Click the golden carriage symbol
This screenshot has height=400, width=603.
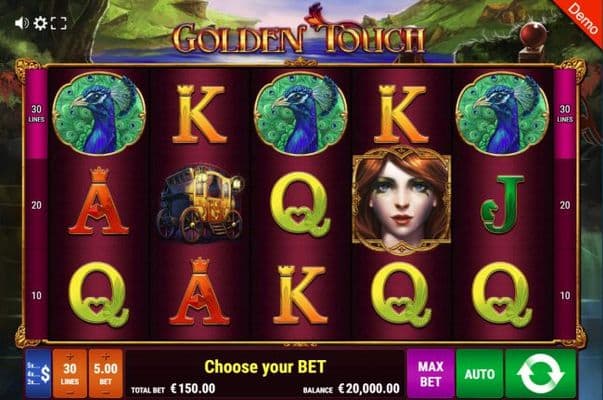tap(200, 204)
